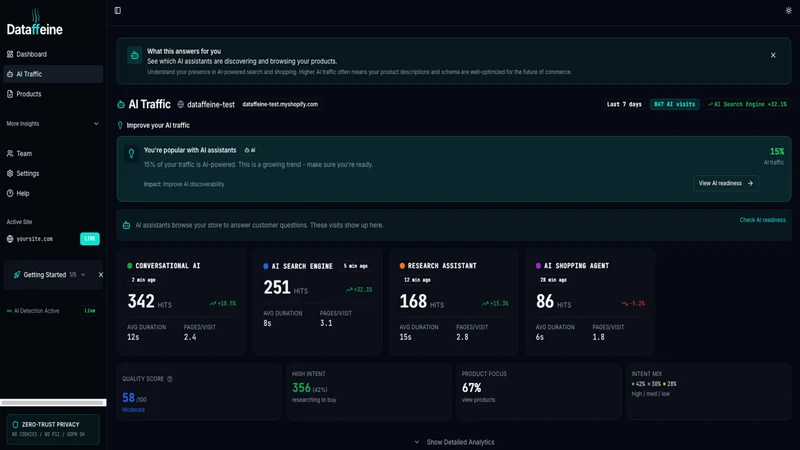Switch theme with the sun icon
This screenshot has height=450, width=800.
(x=788, y=10)
